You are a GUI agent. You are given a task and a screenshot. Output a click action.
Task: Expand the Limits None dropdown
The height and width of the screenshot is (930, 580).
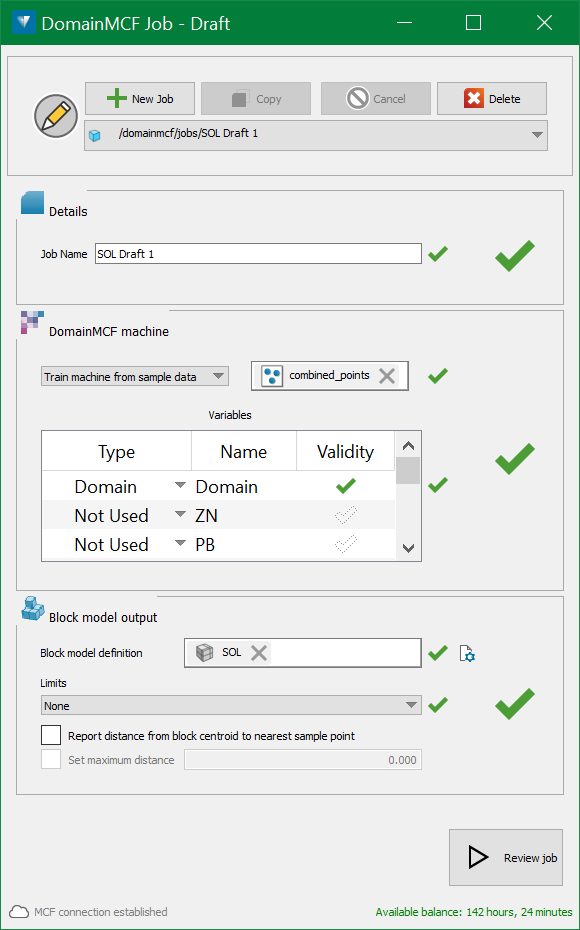231,705
